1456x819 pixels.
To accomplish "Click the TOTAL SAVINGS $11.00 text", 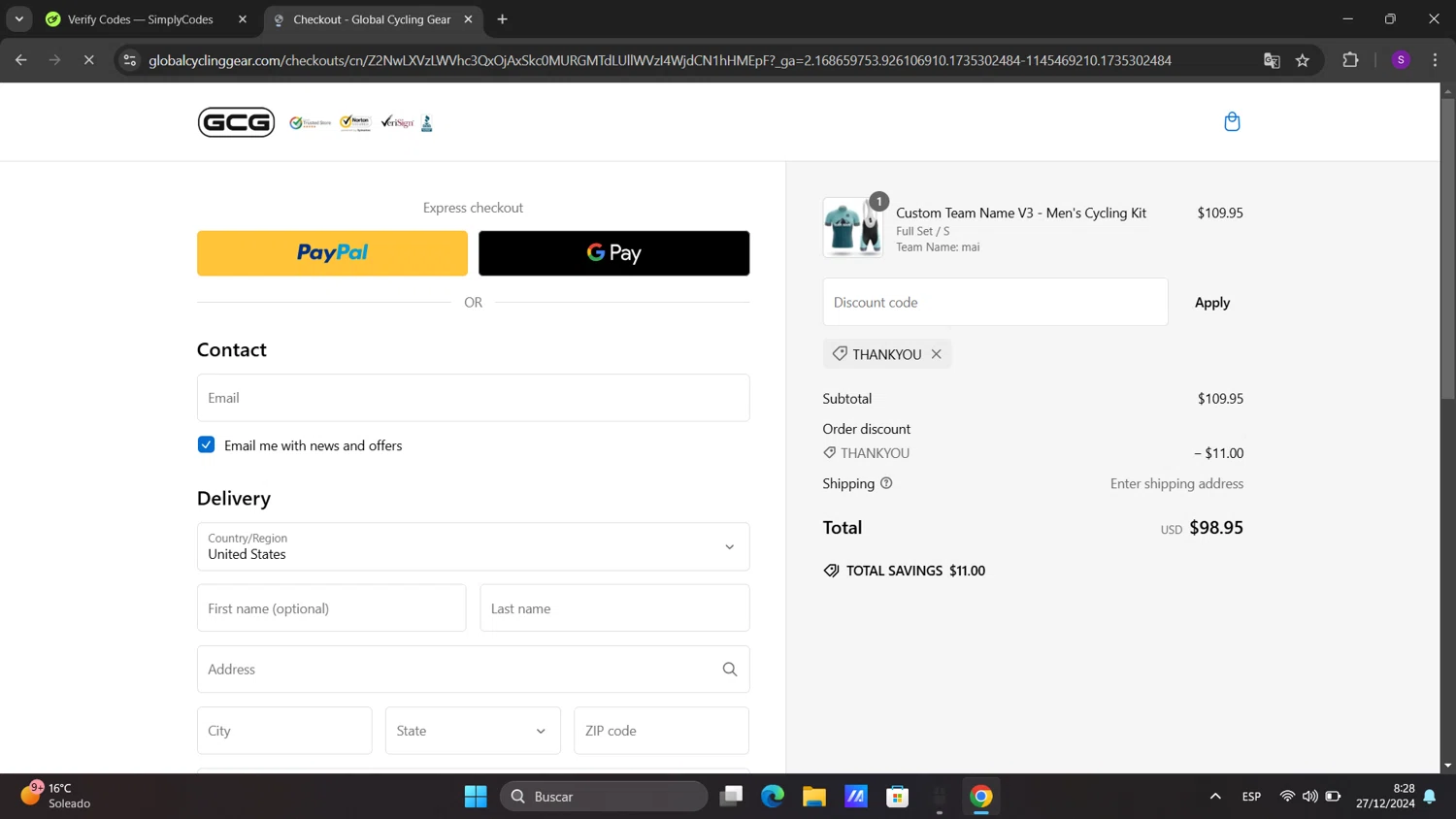I will (x=915, y=571).
